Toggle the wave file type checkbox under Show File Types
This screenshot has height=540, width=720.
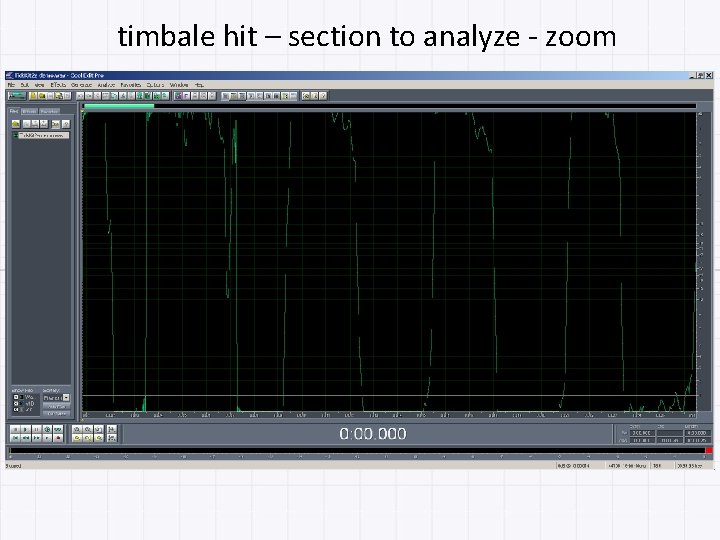point(16,397)
